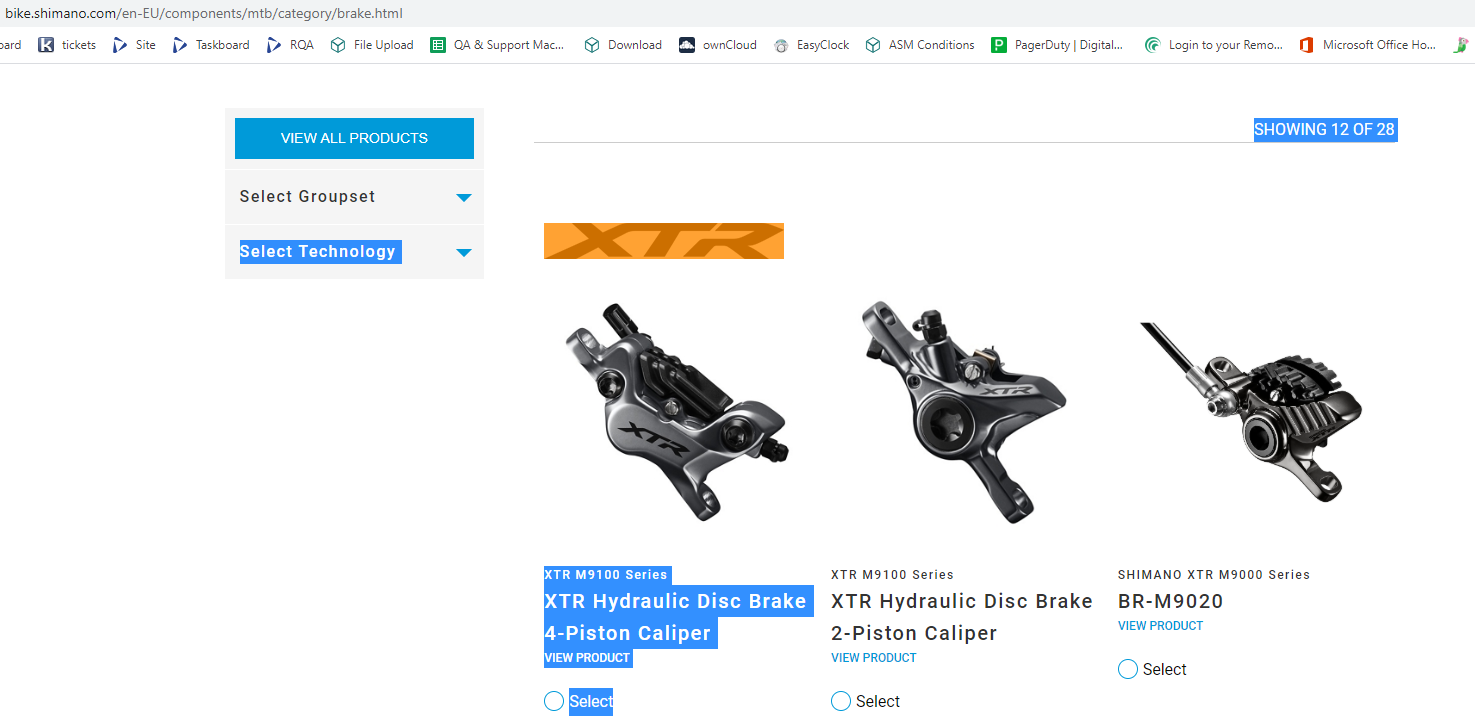The image size is (1475, 718).
Task: Click the XTR 2-Piston Caliper product image
Action: [964, 410]
